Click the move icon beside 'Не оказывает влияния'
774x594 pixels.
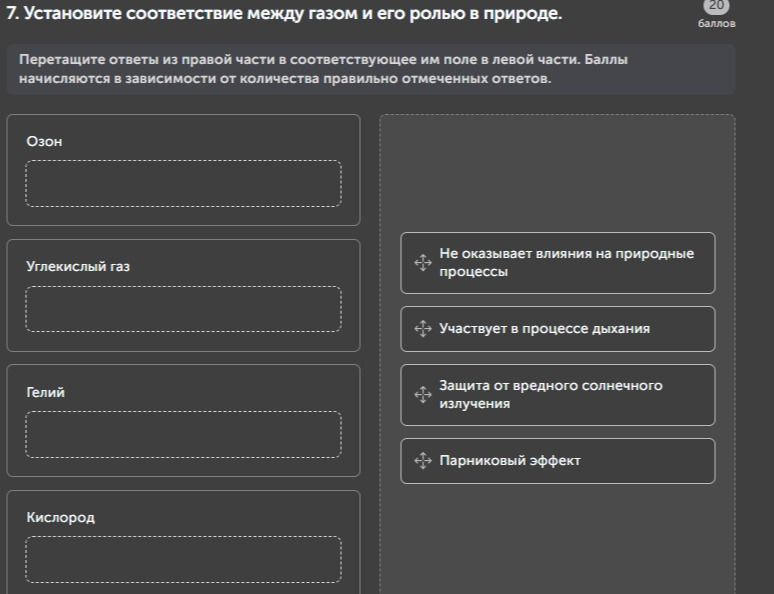click(423, 263)
